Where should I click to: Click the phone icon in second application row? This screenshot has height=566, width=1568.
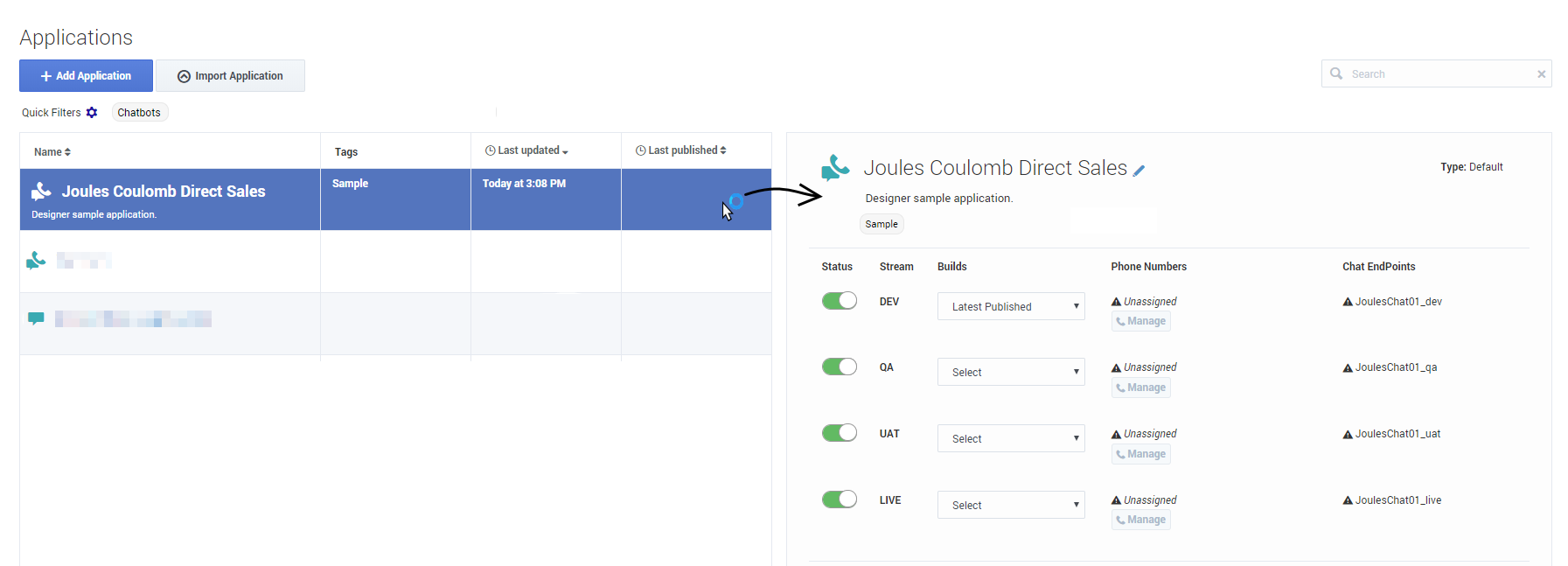36,261
